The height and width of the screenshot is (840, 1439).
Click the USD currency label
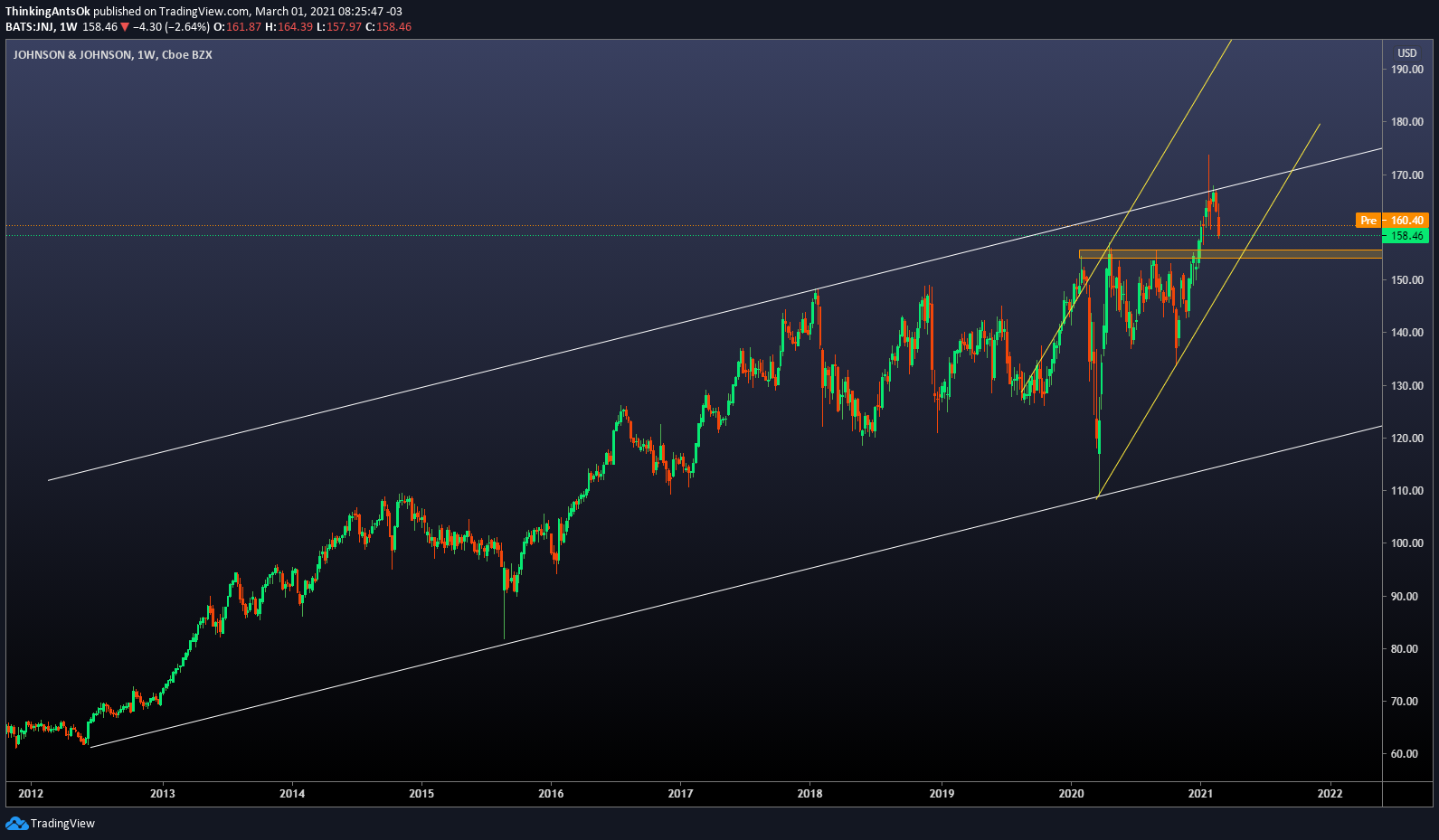1407,53
